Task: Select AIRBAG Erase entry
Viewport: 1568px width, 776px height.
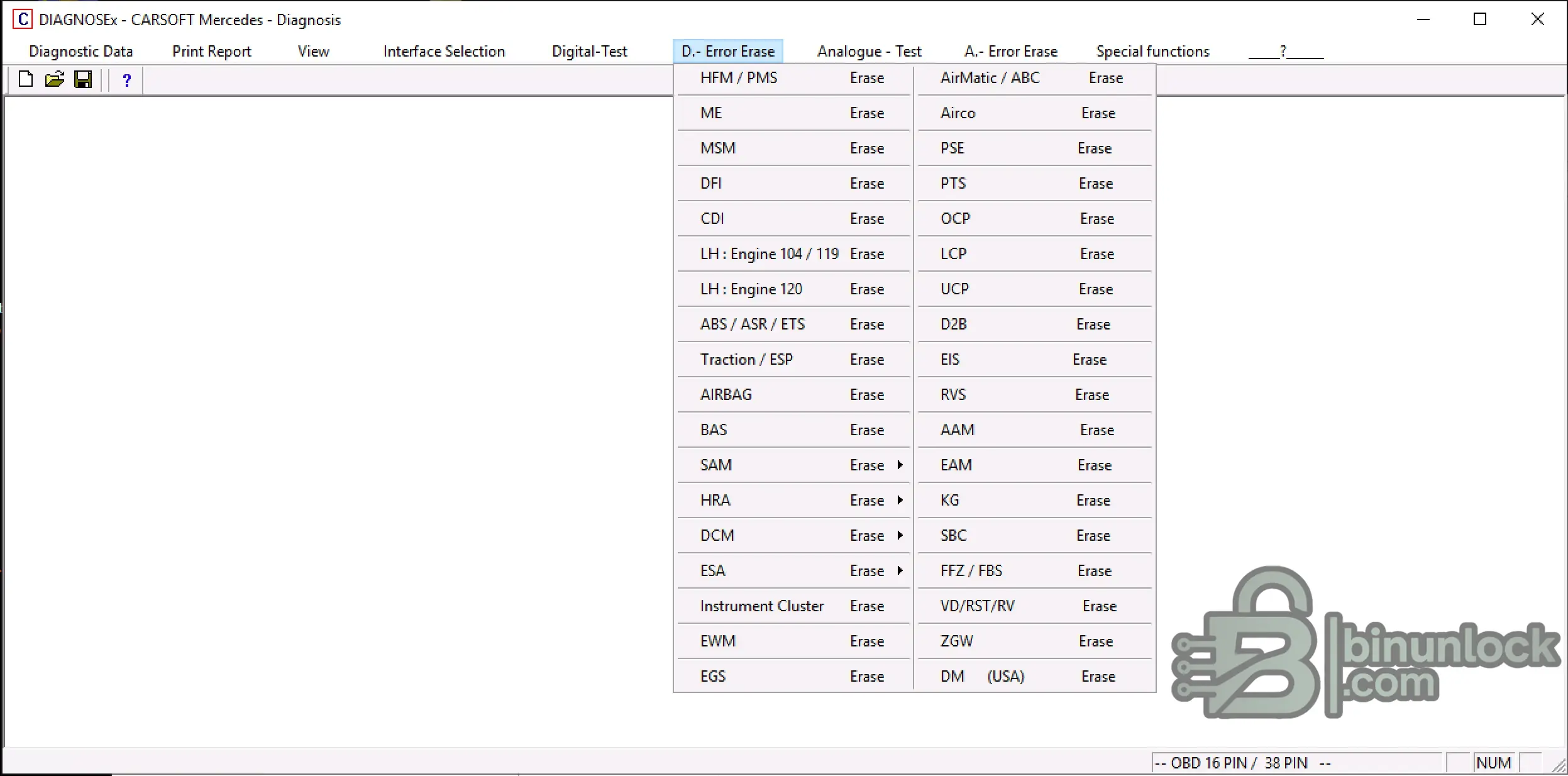Action: tap(792, 395)
